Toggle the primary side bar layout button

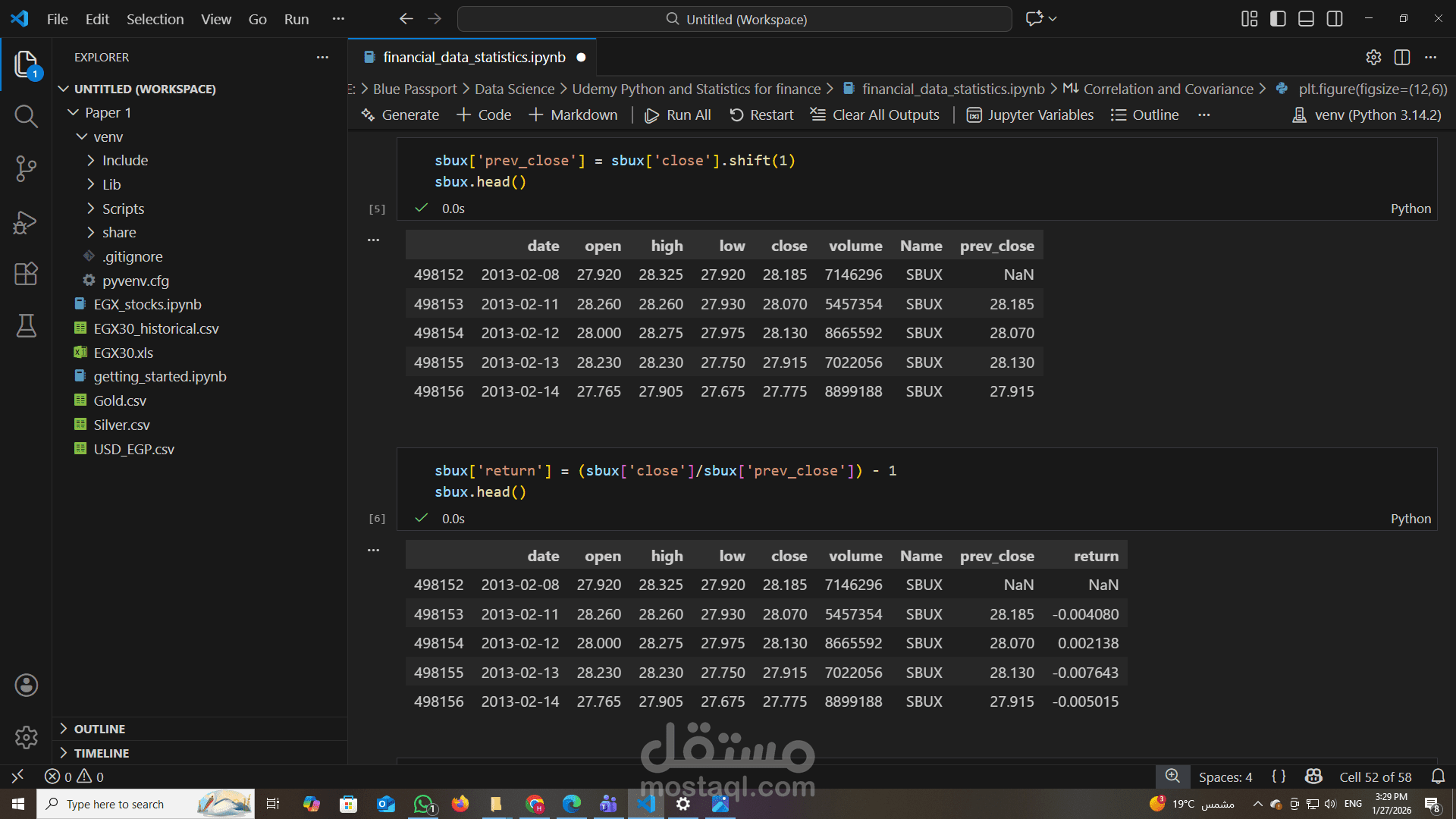click(x=1278, y=19)
